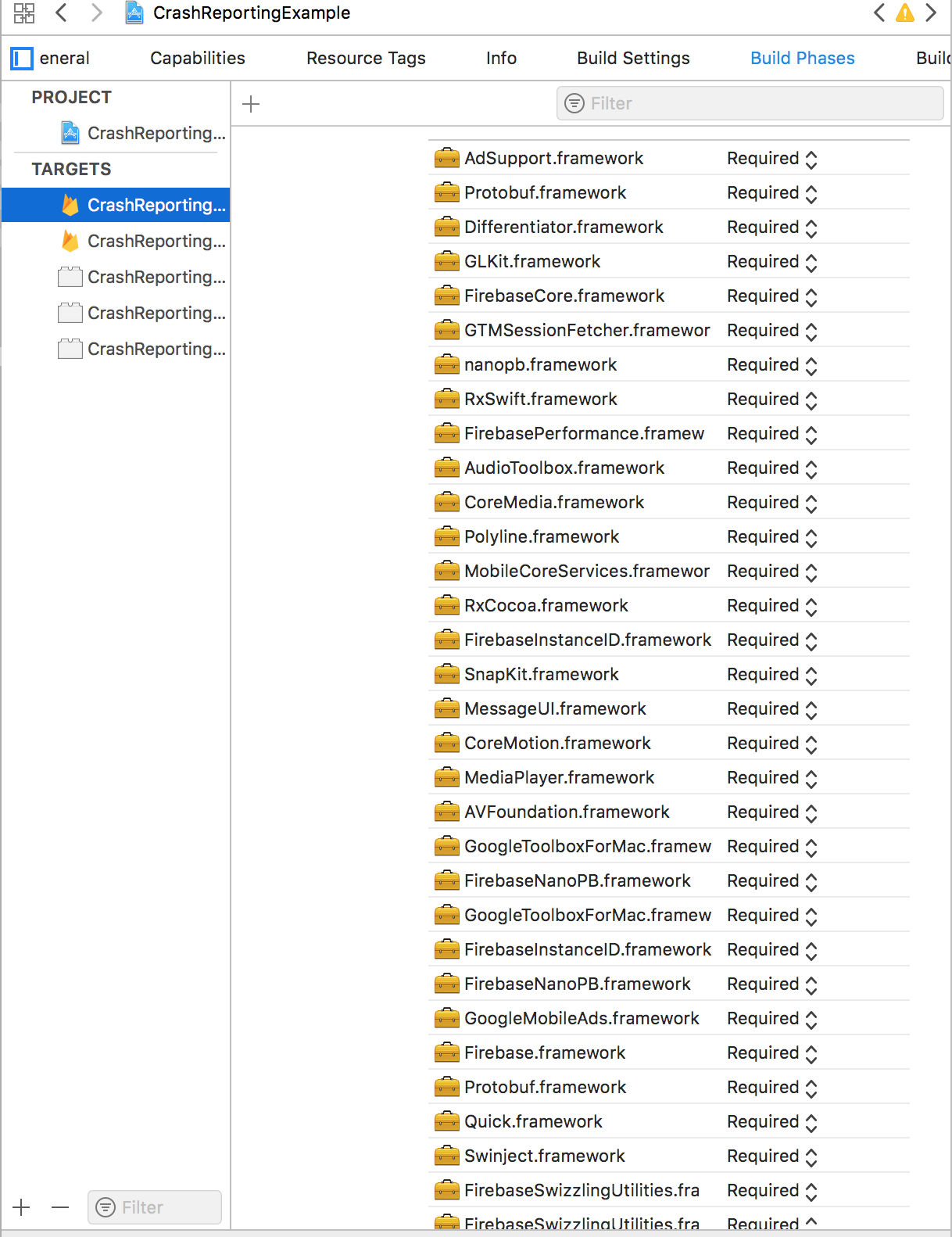Open Required status popup for FirebaseCore.framework

tap(772, 296)
